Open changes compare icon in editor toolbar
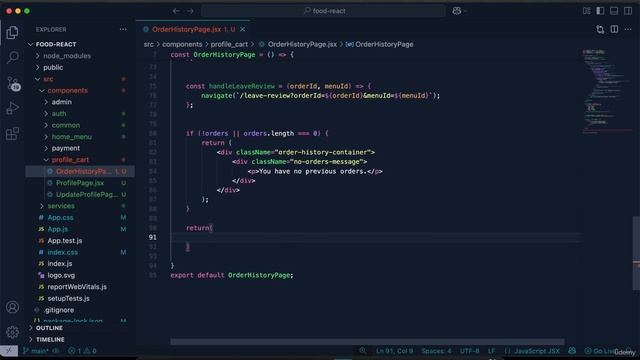This screenshot has width=640, height=360. 600,29
